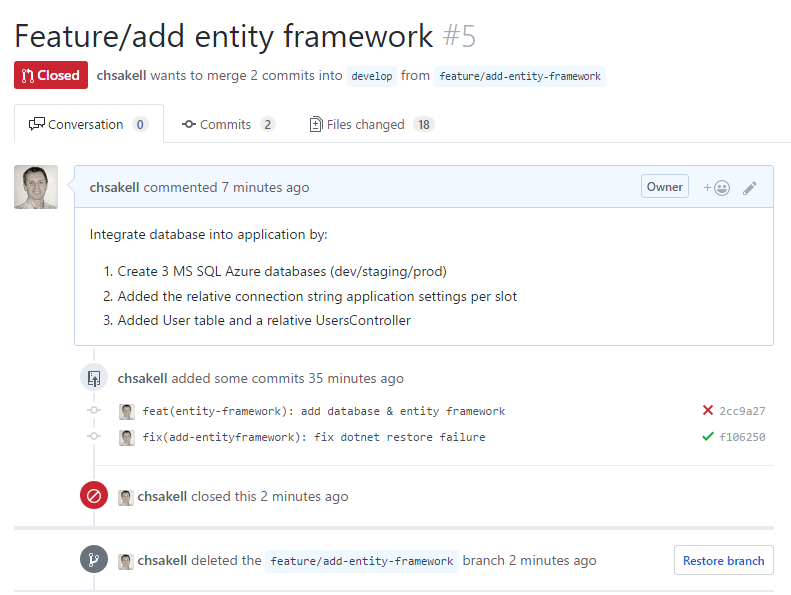Switch to the Commits tab
The height and width of the screenshot is (595, 791).
pos(227,125)
